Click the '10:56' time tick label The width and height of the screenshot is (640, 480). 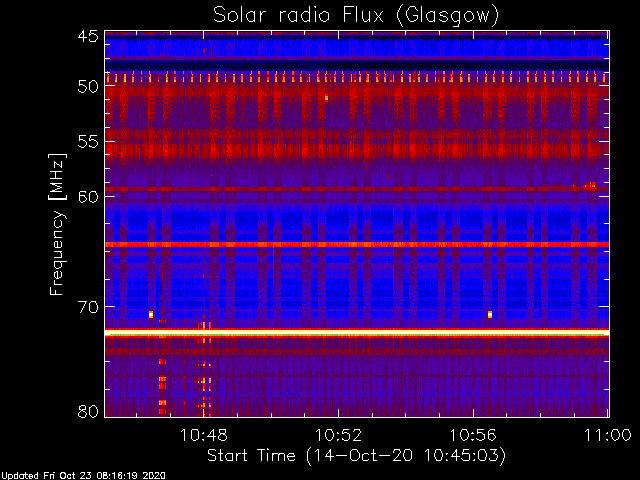click(473, 436)
